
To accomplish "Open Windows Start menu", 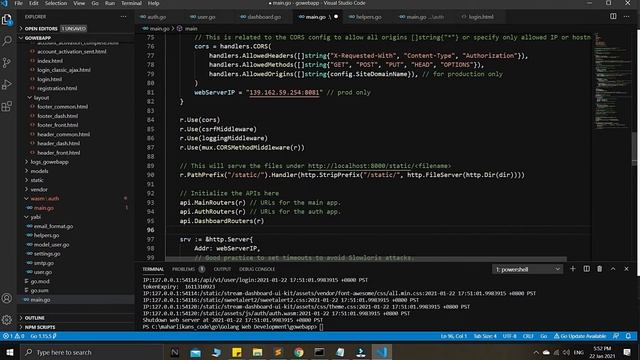I will click(9, 352).
